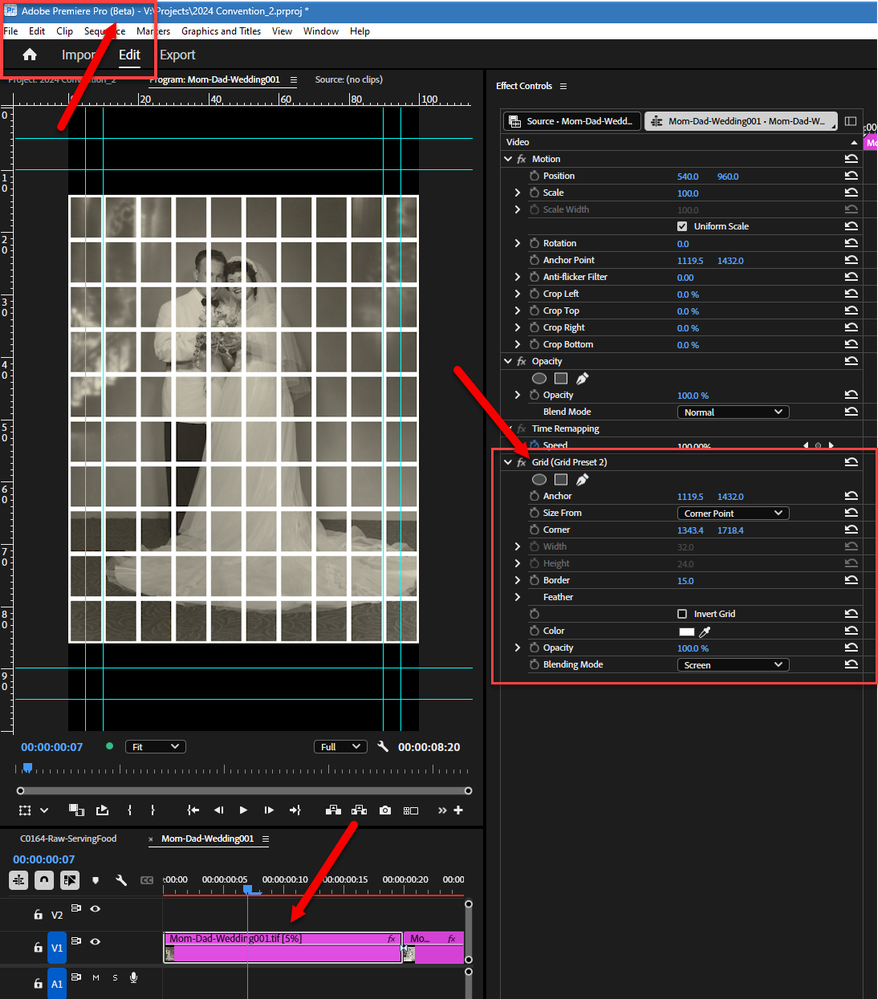Image resolution: width=878 pixels, height=999 pixels.
Task: Reset the Border parameter
Action: coord(851,580)
